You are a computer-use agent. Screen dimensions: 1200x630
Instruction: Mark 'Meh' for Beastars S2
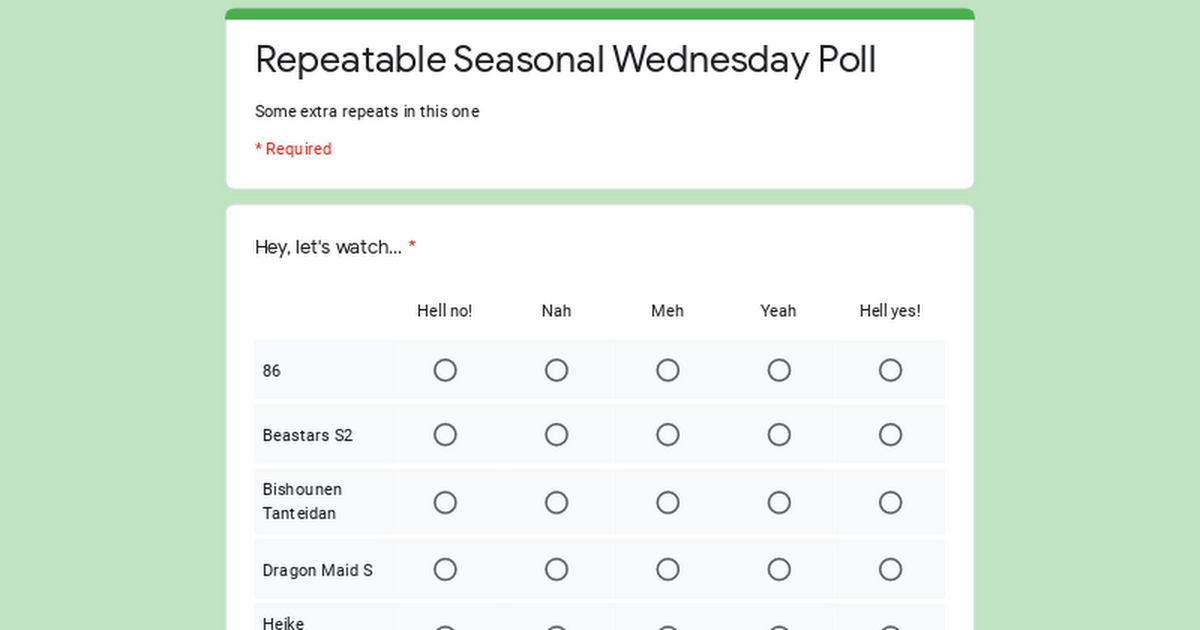click(x=668, y=435)
